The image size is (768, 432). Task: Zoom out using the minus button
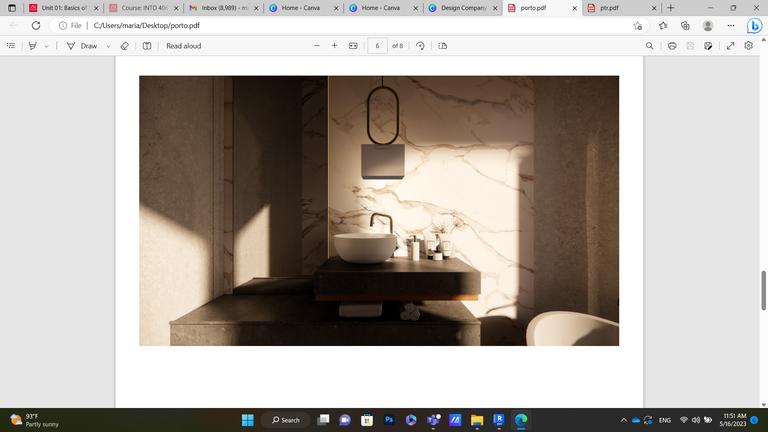[317, 46]
